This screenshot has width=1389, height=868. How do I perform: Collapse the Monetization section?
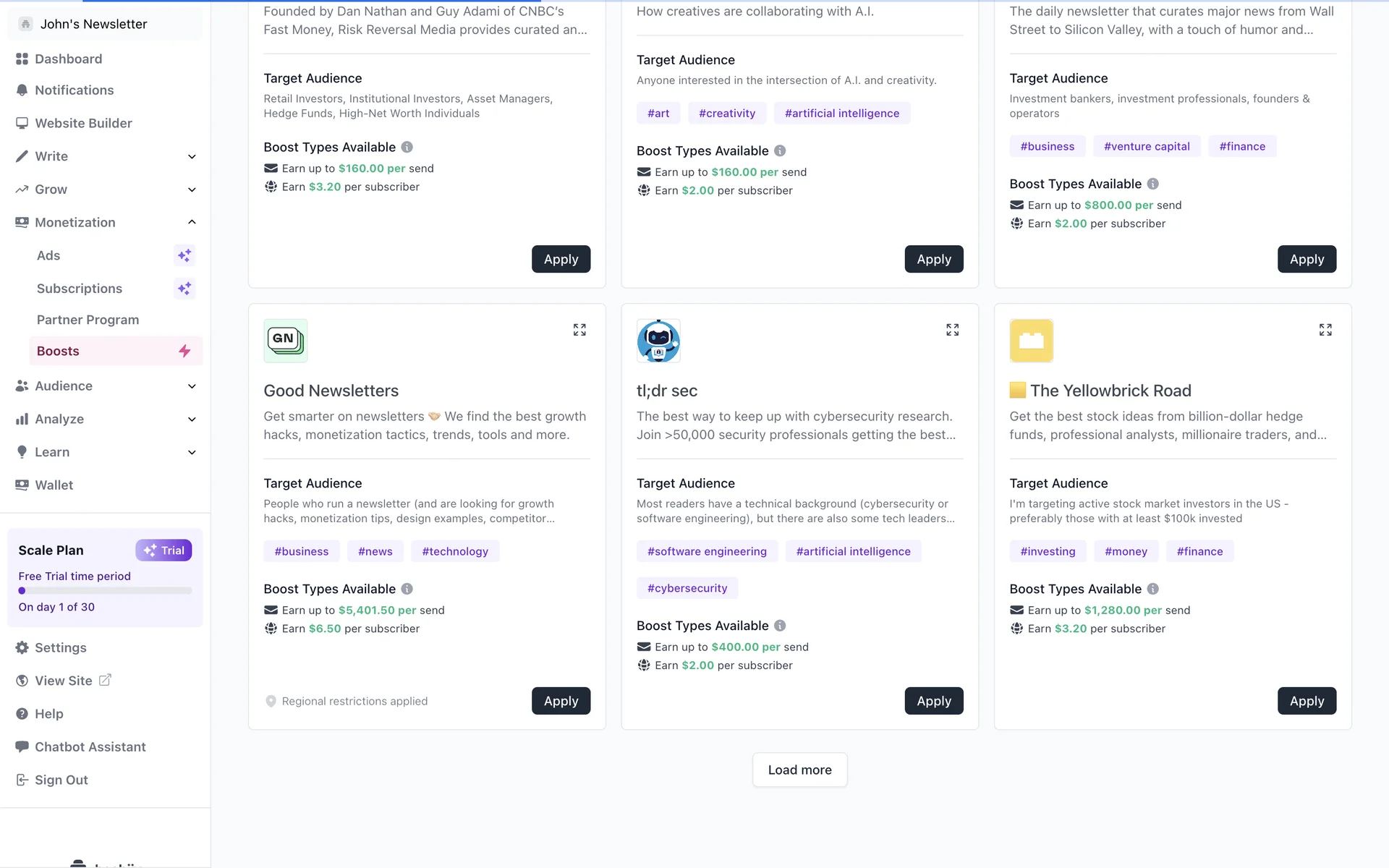pyautogui.click(x=192, y=222)
